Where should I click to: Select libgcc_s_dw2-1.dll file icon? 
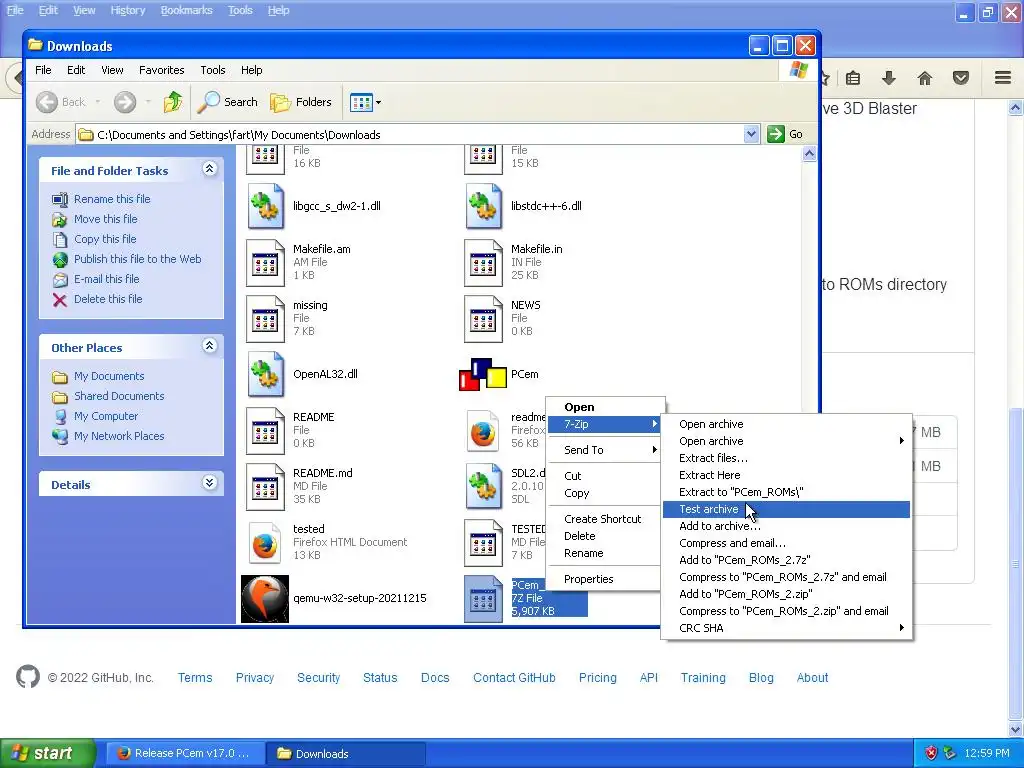click(x=266, y=206)
